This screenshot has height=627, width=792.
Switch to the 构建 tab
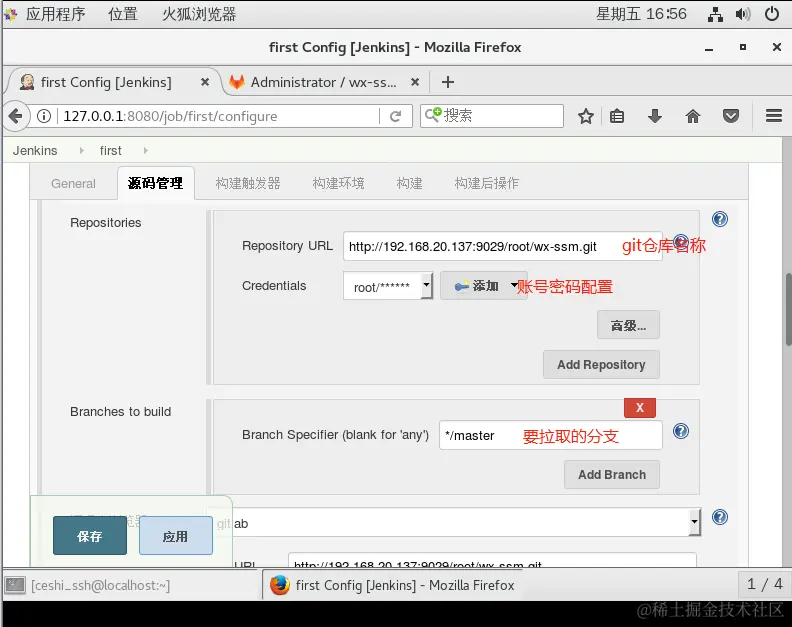(409, 183)
